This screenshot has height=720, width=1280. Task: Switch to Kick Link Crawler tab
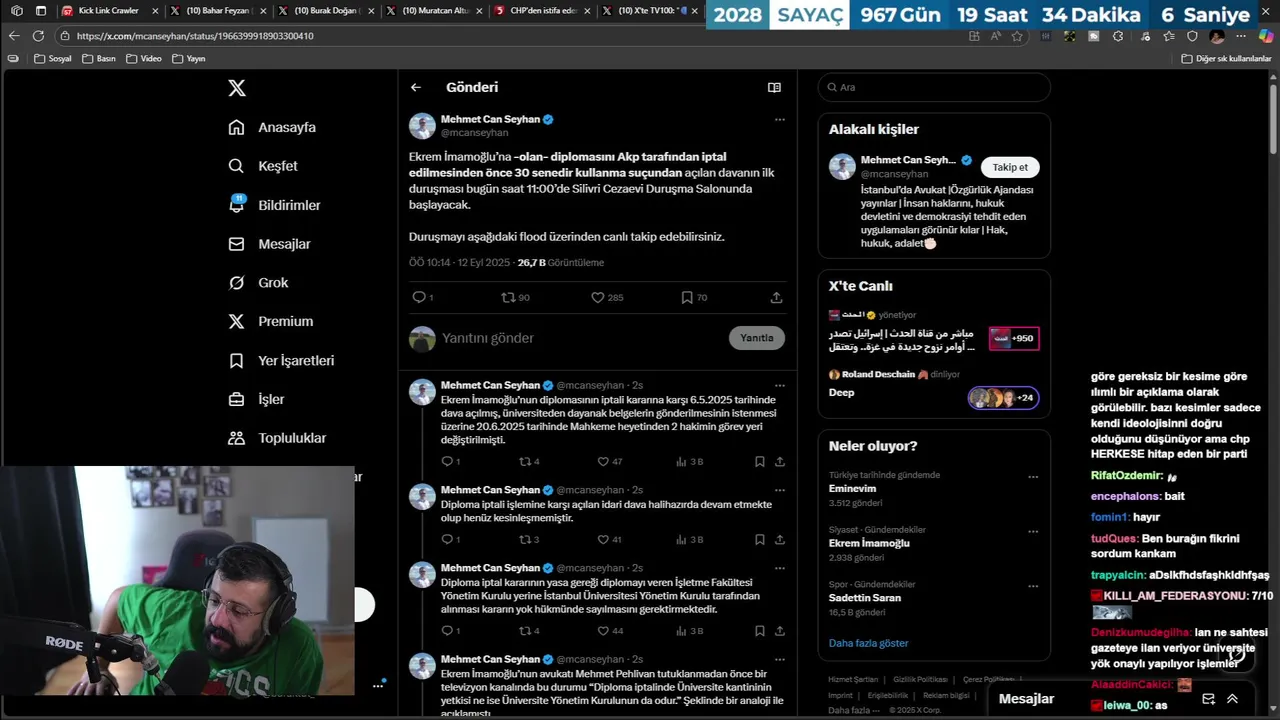pyautogui.click(x=110, y=11)
